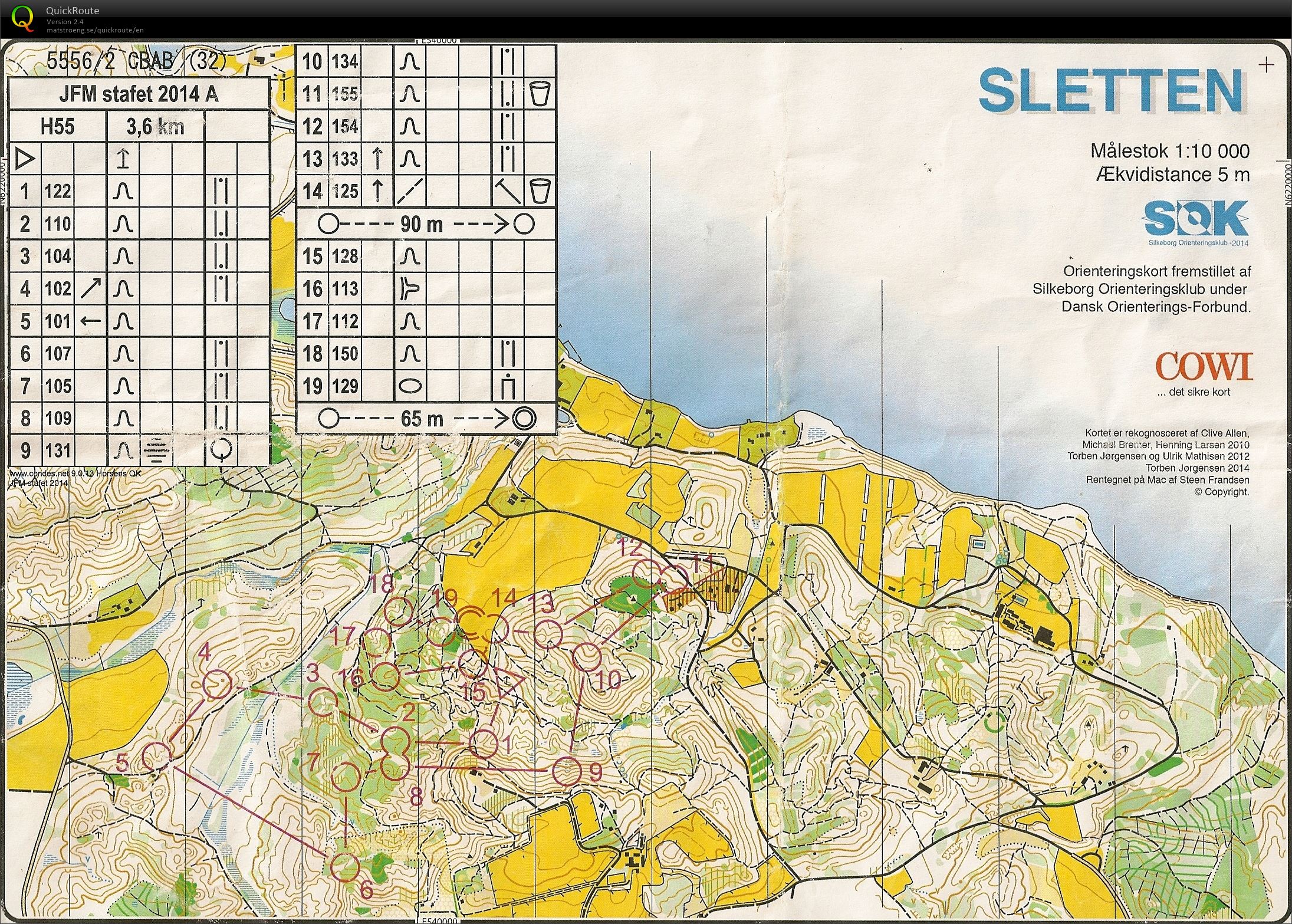Viewport: 1292px width, 924px height.
Task: Click control code 128 in row 15
Action: coord(345,257)
